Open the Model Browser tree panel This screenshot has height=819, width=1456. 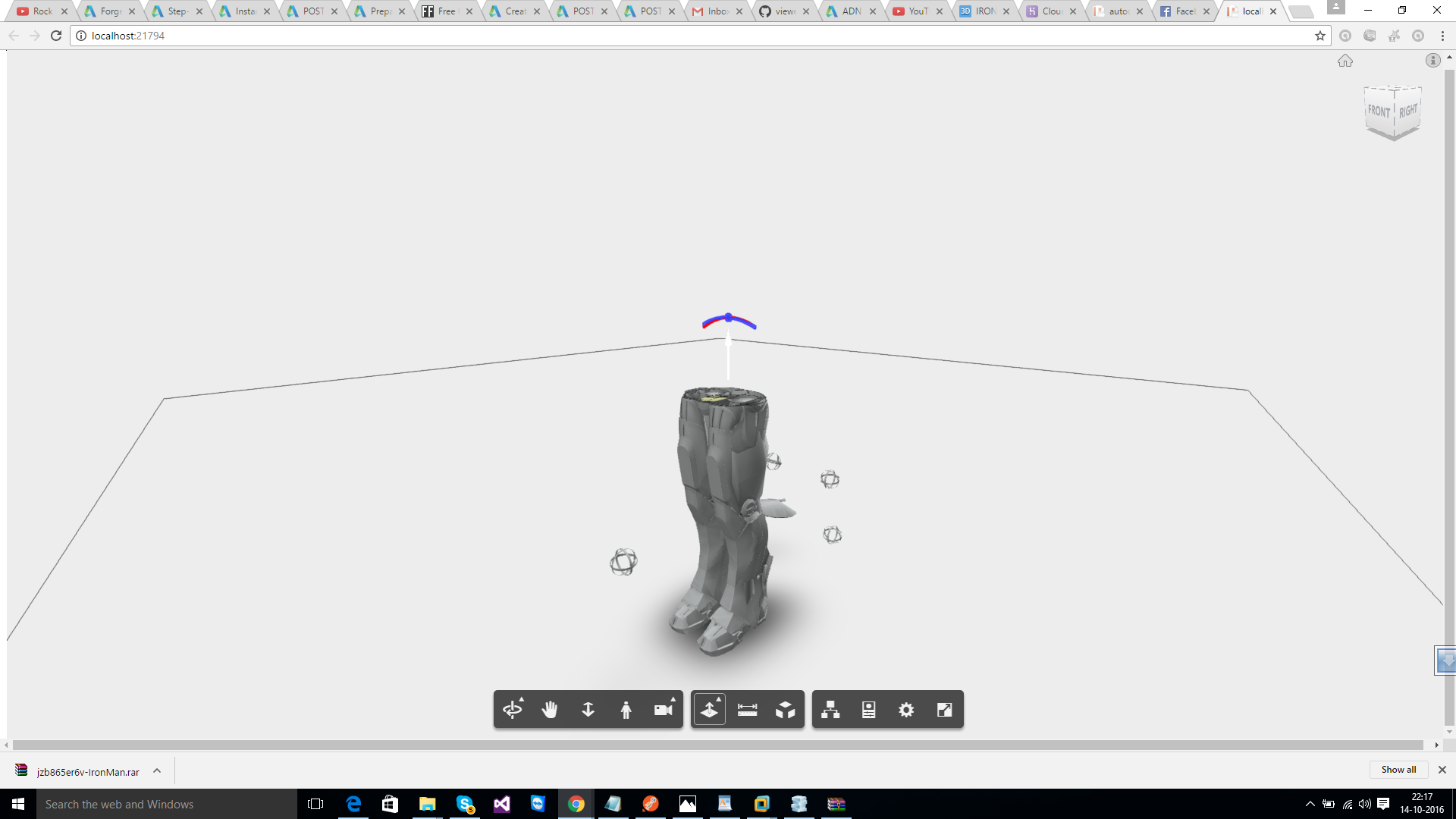pyautogui.click(x=830, y=710)
